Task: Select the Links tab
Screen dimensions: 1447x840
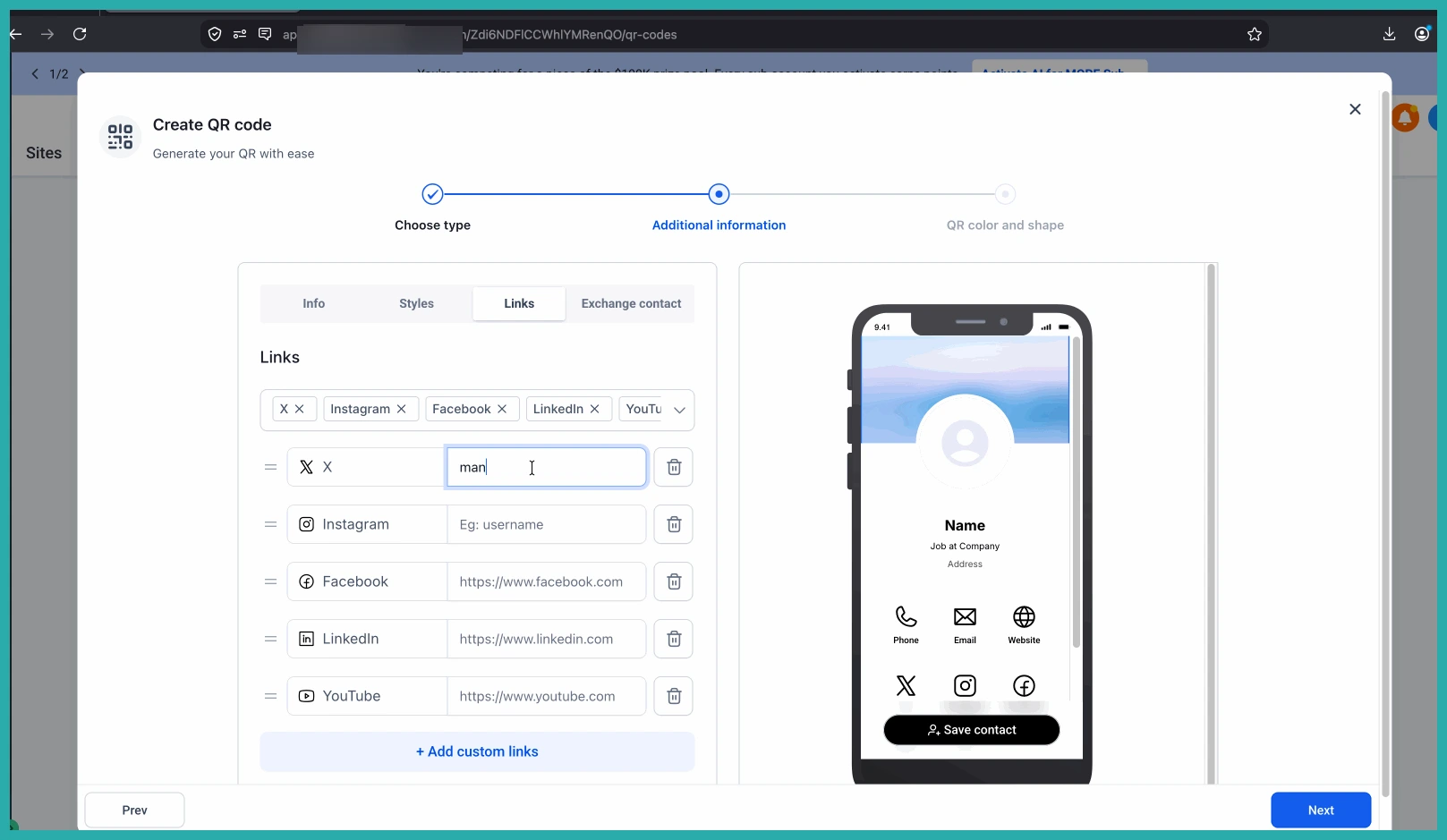Action: tap(519, 304)
